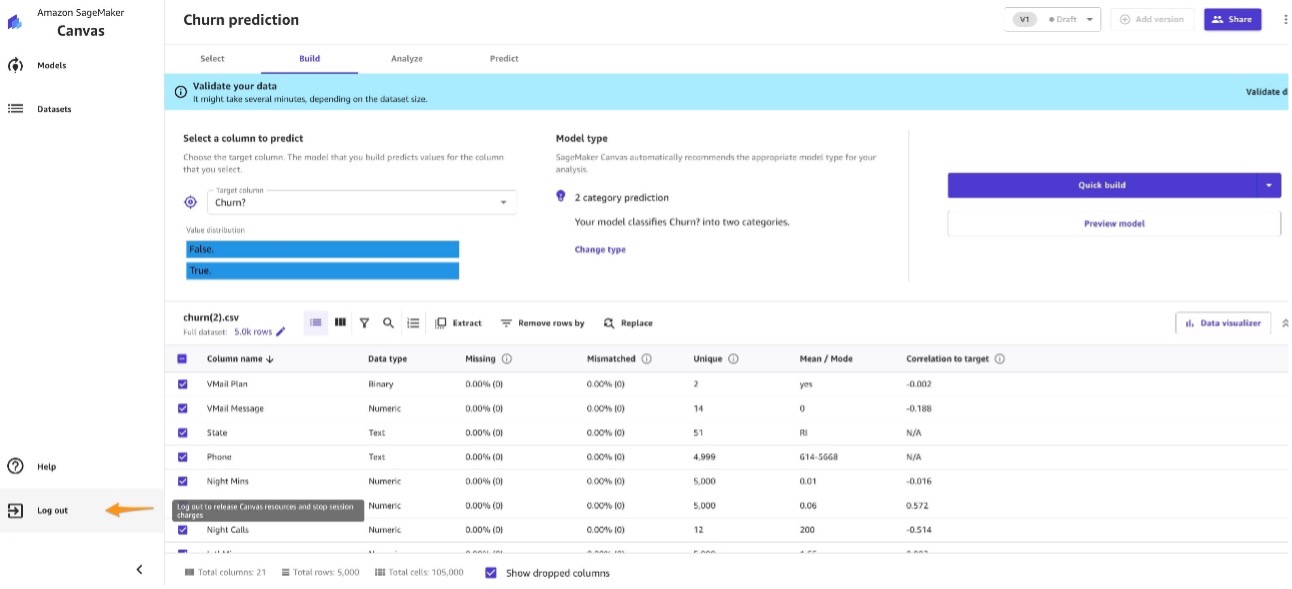Open the Models section icon in sidebar
Screen dimensions: 1292x589
[15, 66]
